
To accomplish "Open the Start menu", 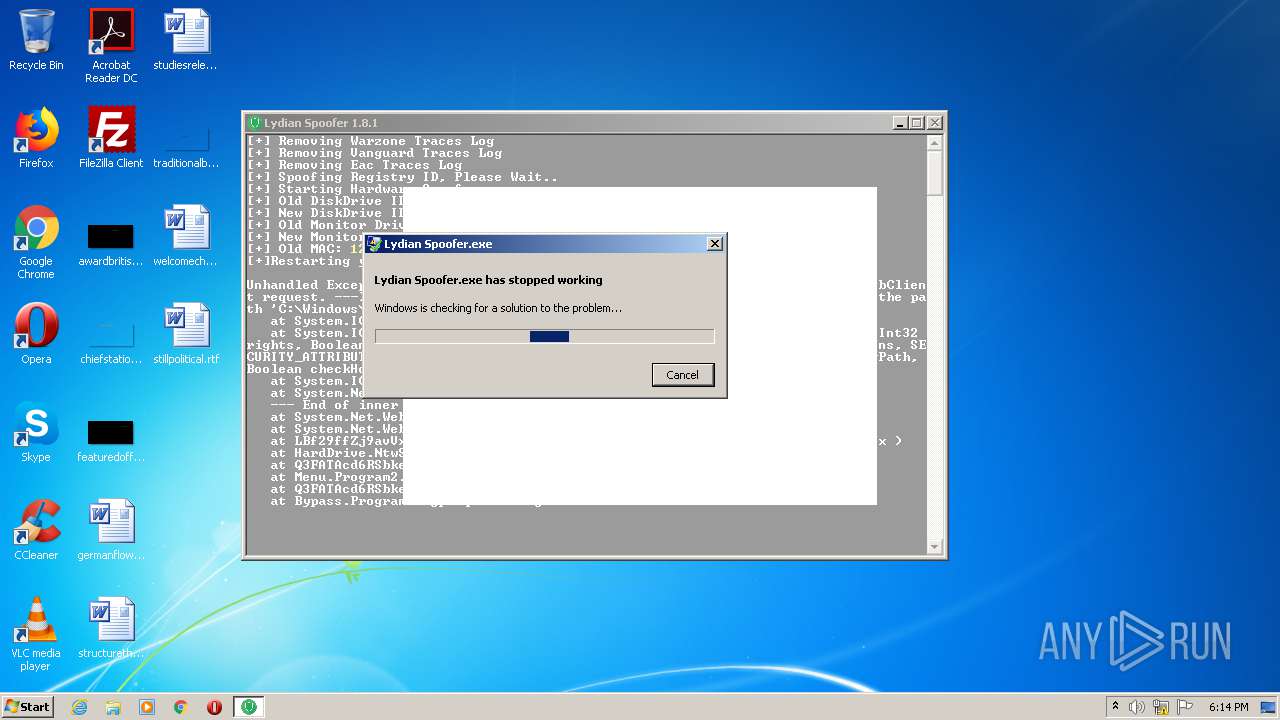I will pos(28,707).
